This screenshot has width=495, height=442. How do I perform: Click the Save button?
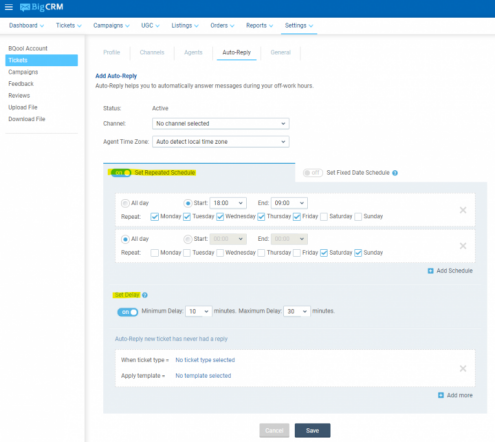[x=312, y=430]
